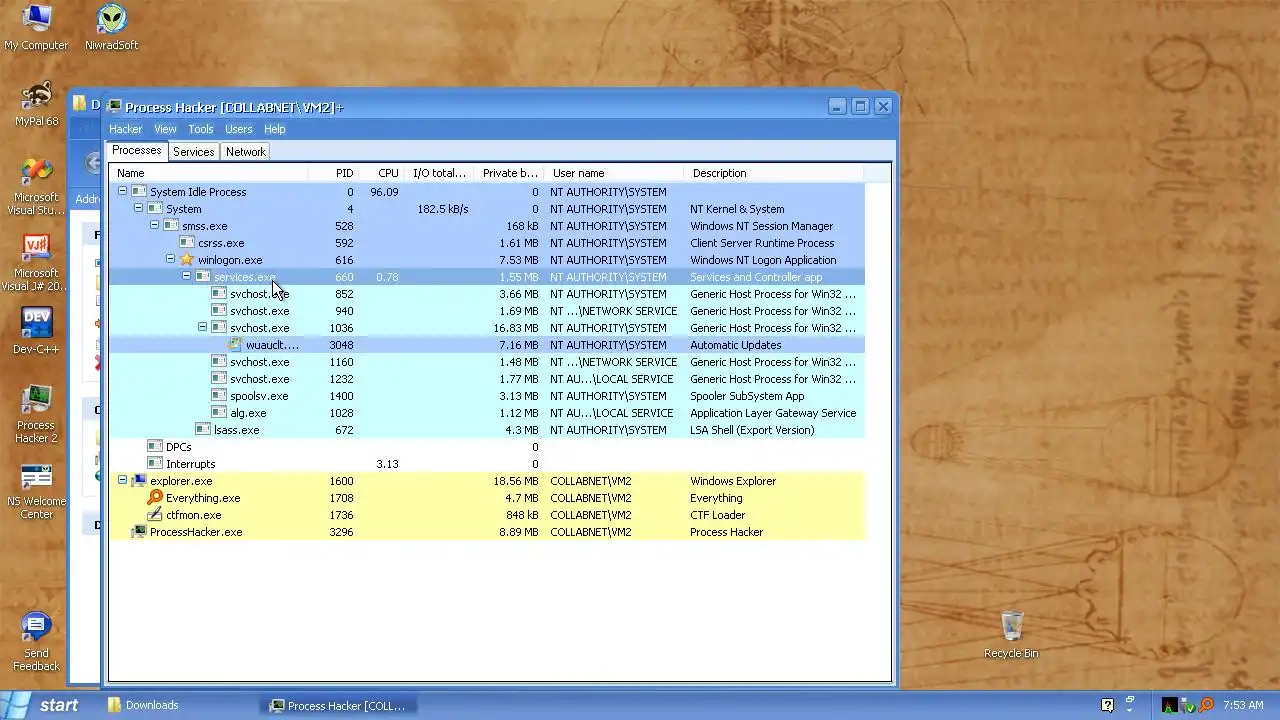
Task: Sort by the Private bytes column header
Action: [x=509, y=173]
